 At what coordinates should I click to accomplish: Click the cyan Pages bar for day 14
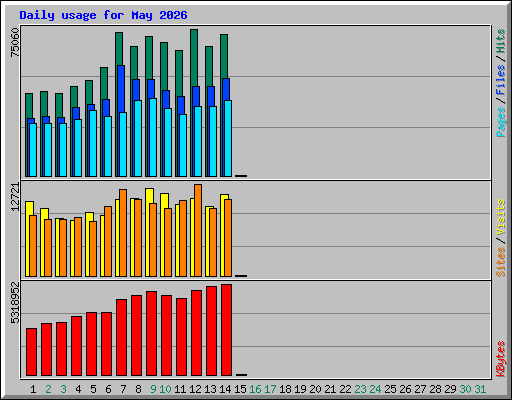point(228,138)
